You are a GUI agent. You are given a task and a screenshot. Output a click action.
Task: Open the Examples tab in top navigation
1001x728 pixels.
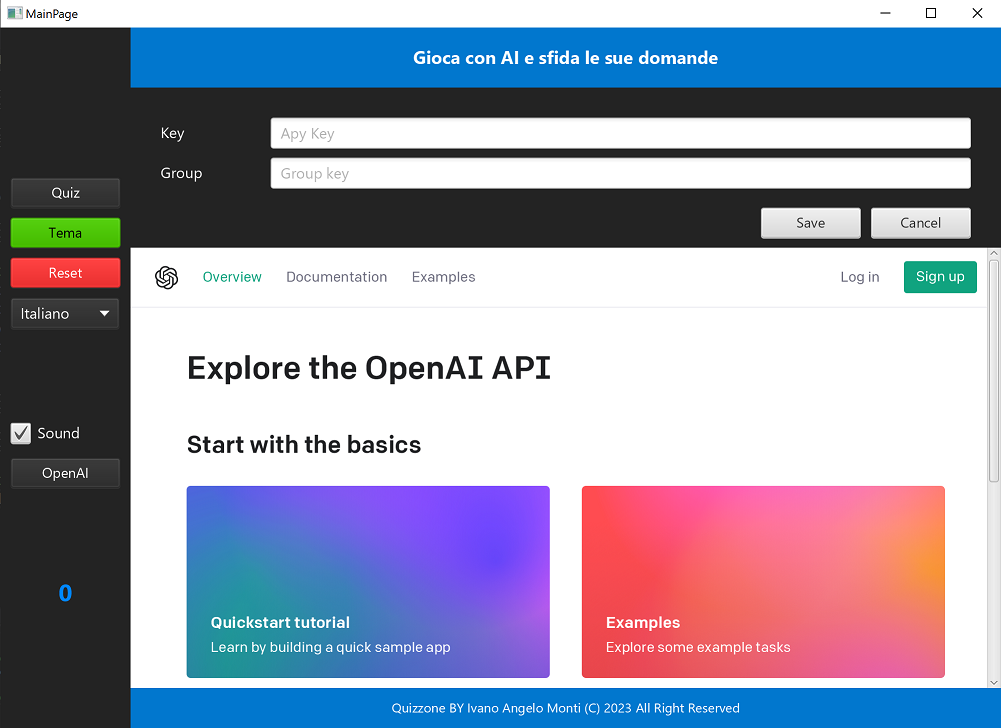coord(444,277)
